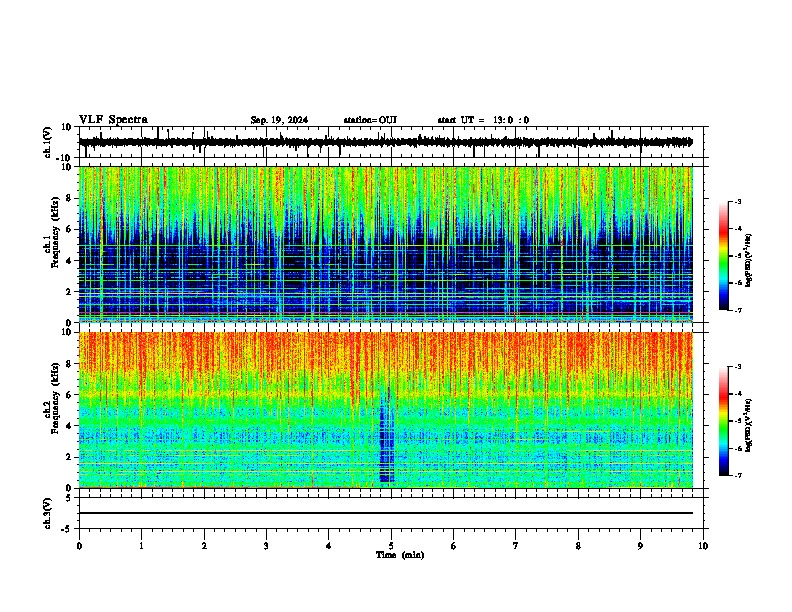
Task: Click the "station=OUI" header label
Action: tap(370, 120)
